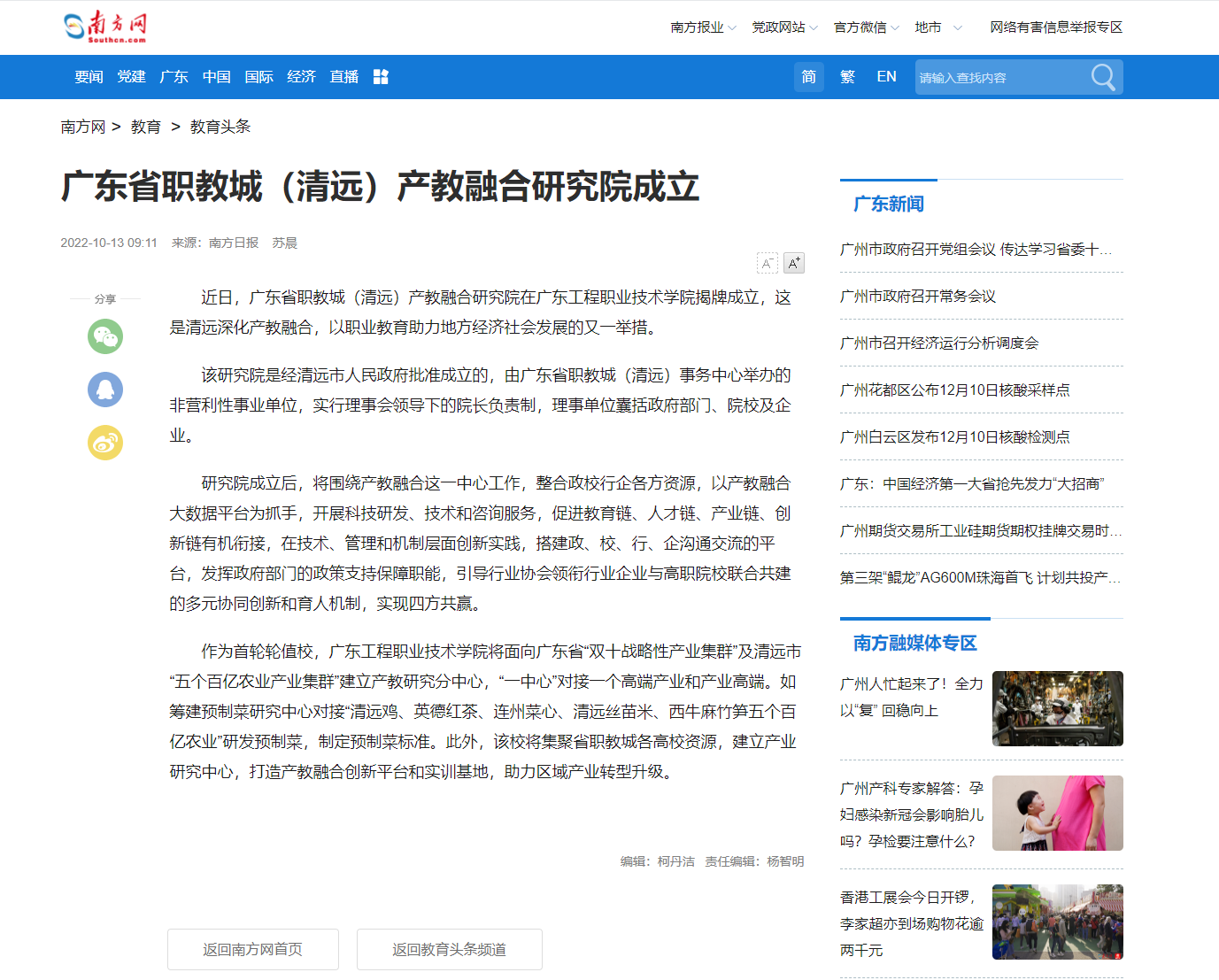Focus the search input field
The image size is (1219, 980).
1000,78
